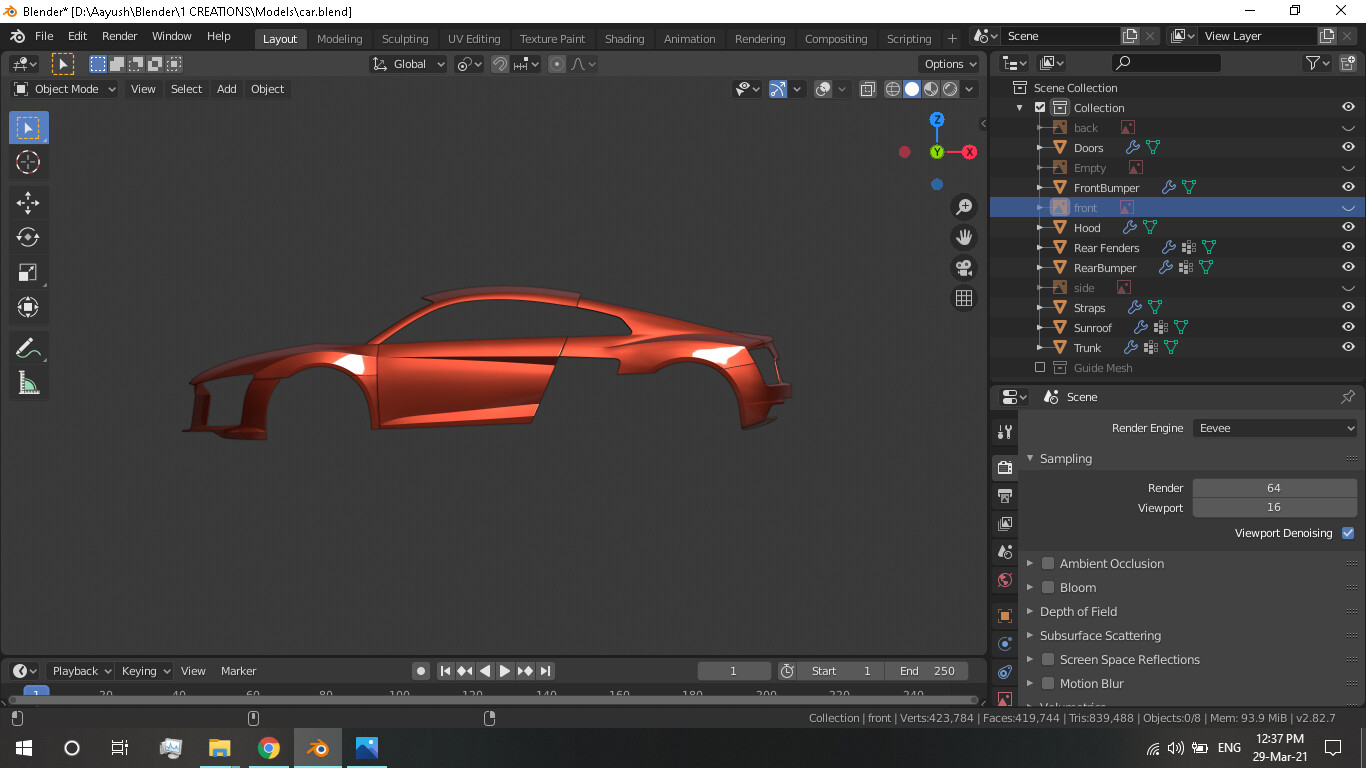Activate the Rotate tool
The height and width of the screenshot is (768, 1366).
[28, 236]
